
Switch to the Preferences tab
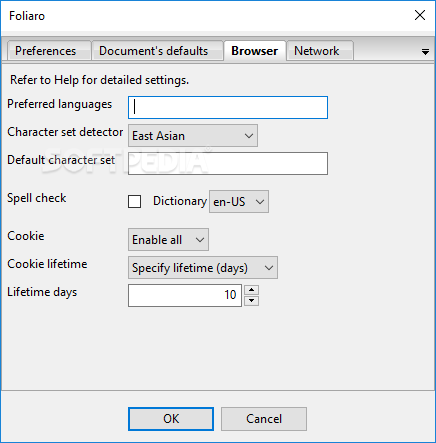46,51
